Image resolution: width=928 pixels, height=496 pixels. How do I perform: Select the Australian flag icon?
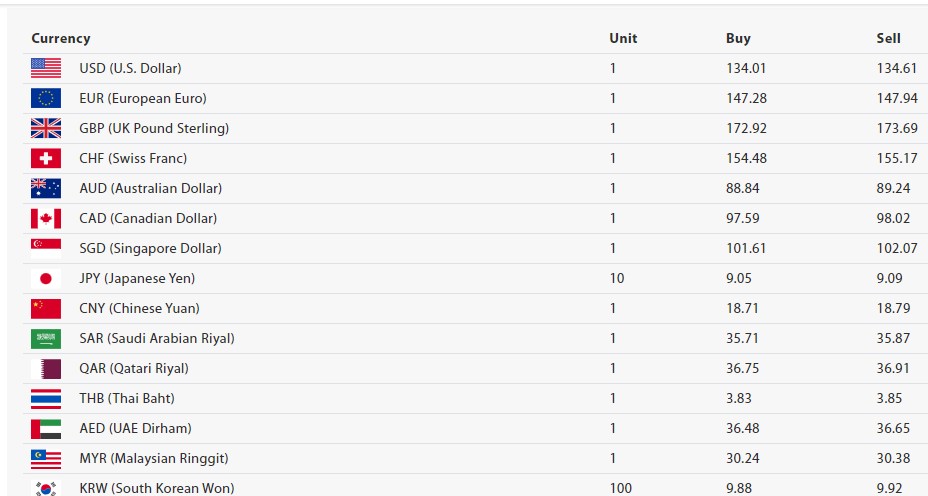(46, 188)
